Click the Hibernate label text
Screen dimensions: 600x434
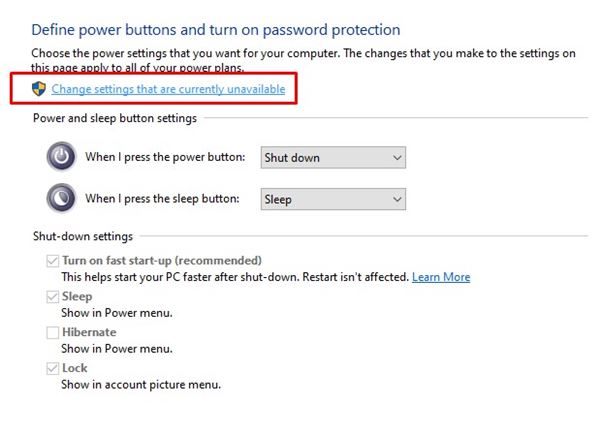pyautogui.click(x=89, y=332)
